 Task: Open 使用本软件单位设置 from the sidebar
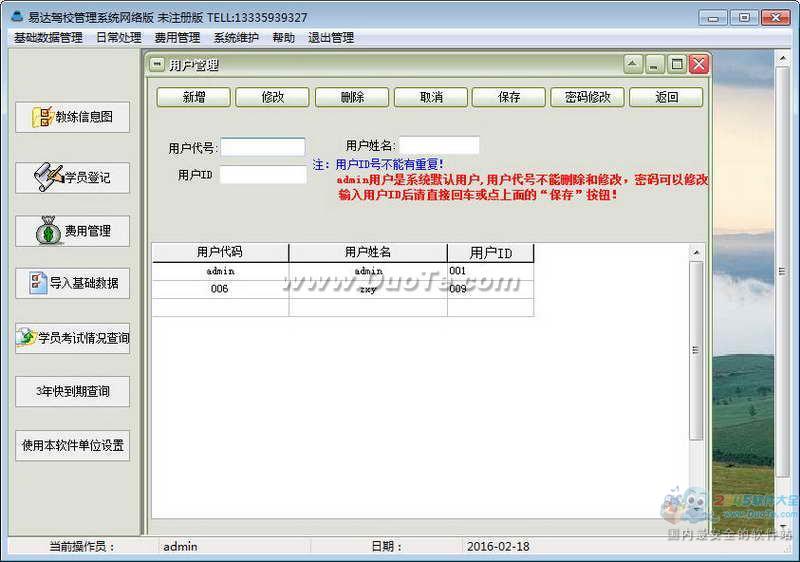point(73,445)
